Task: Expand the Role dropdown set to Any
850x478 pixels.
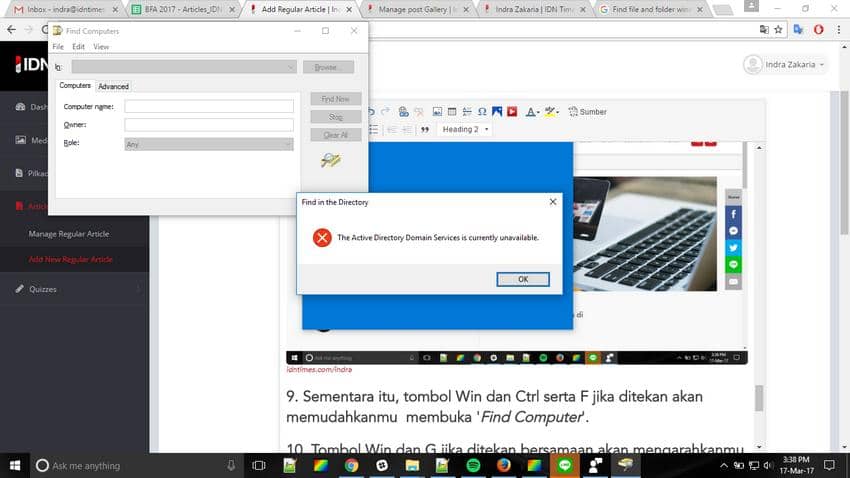Action: tap(209, 144)
